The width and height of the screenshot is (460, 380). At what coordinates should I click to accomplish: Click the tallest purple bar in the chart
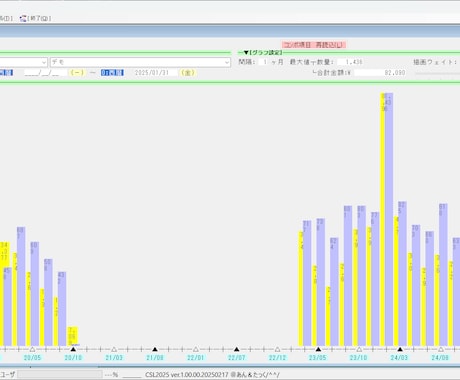pos(389,219)
